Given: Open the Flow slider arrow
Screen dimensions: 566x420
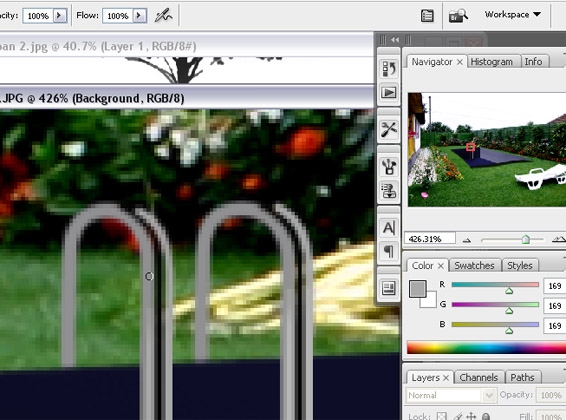Looking at the screenshot, I should coord(139,16).
